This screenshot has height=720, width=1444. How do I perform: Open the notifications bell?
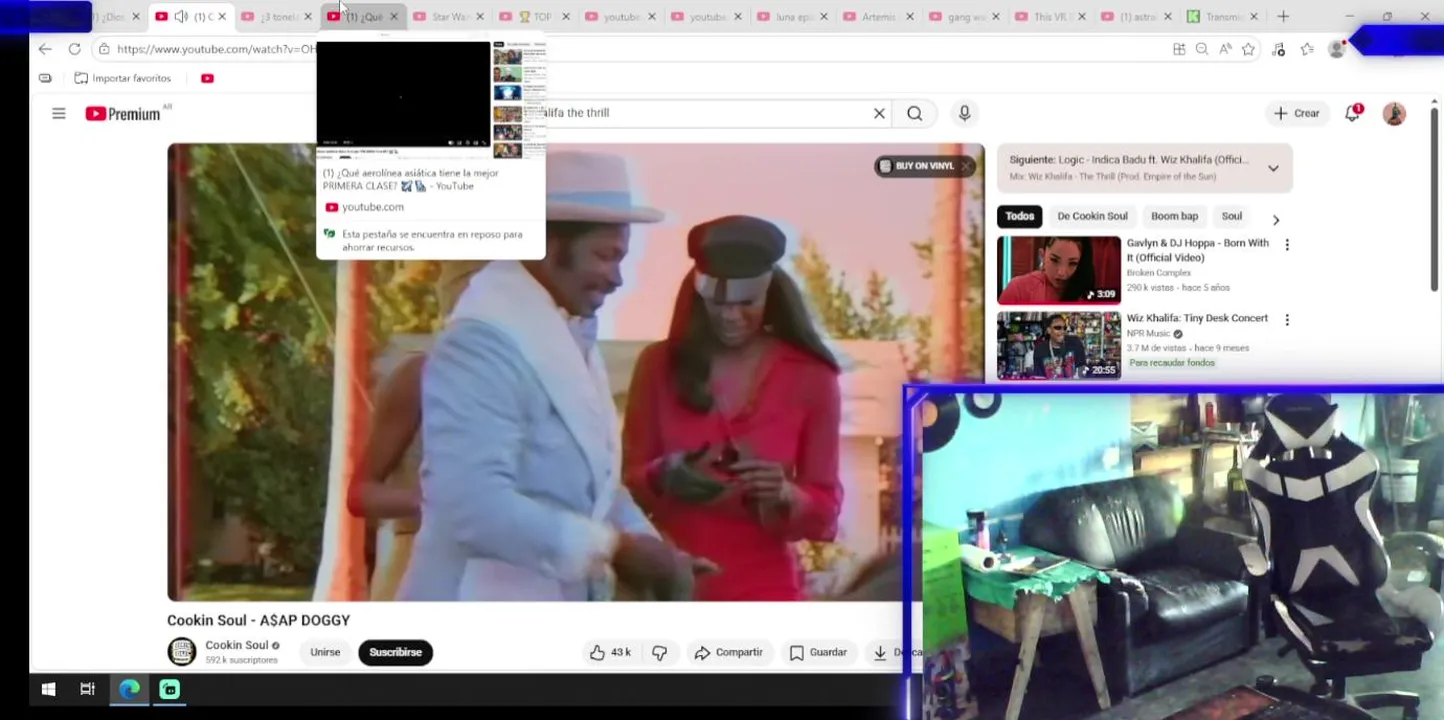click(1352, 114)
